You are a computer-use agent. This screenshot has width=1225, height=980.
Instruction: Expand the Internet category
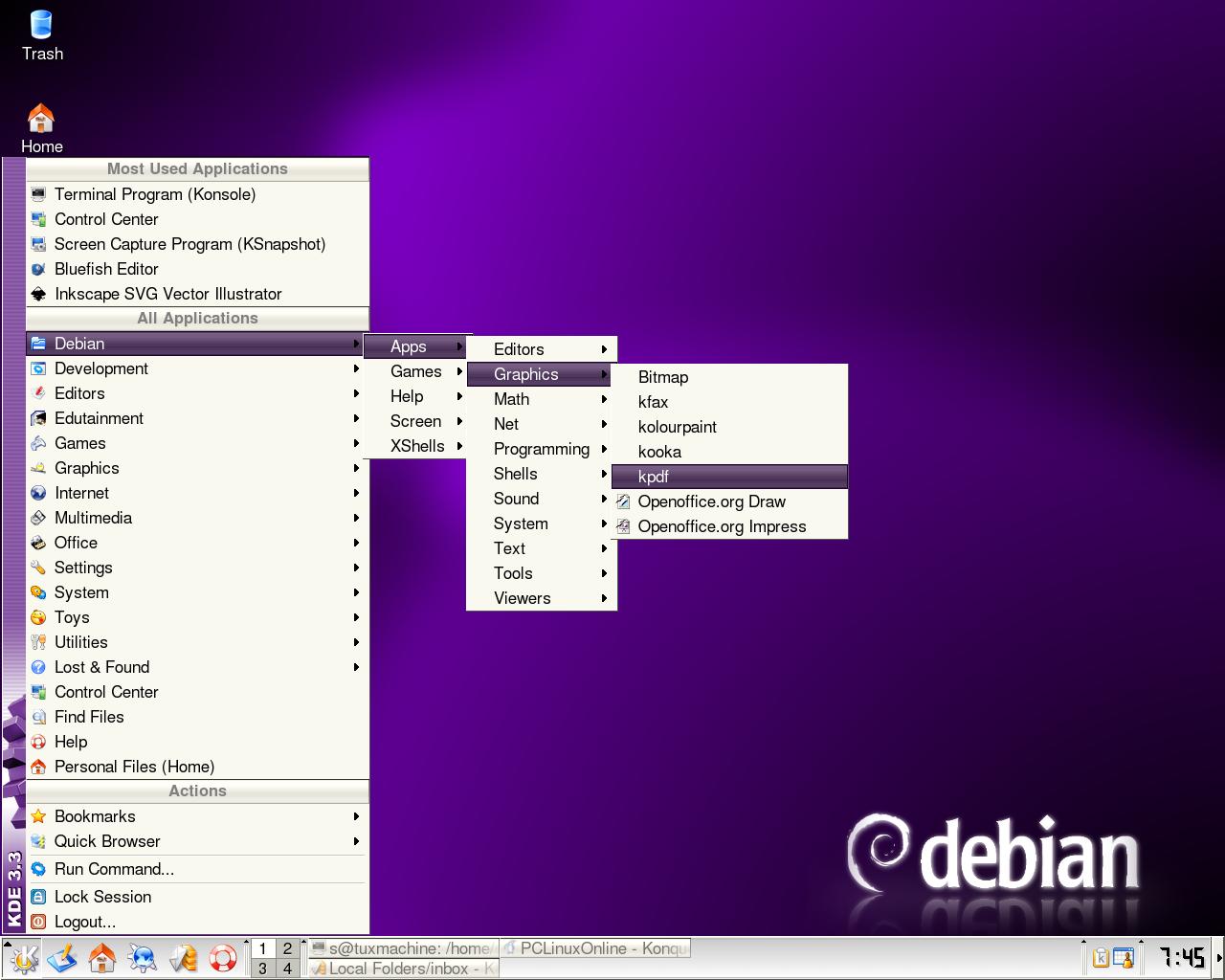[197, 493]
